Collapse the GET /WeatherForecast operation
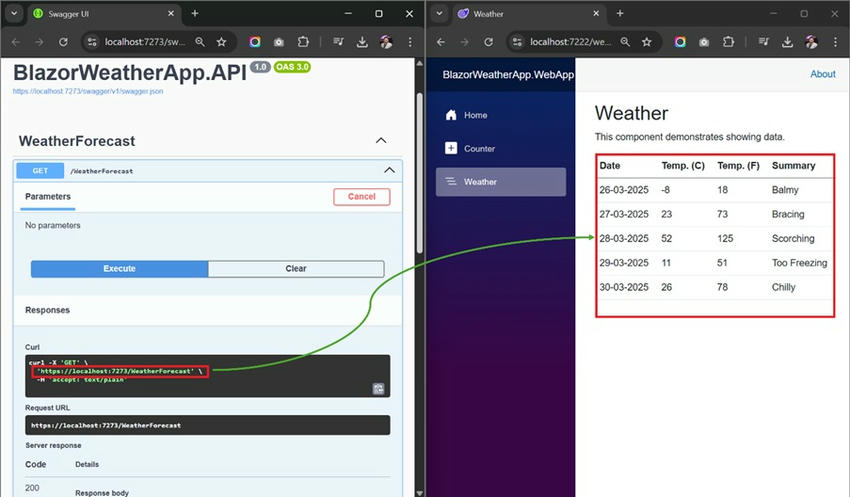This screenshot has height=497, width=850. tap(389, 170)
